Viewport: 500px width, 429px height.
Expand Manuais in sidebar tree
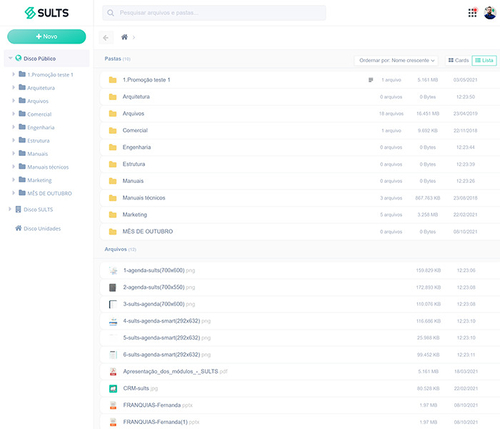coord(13,153)
